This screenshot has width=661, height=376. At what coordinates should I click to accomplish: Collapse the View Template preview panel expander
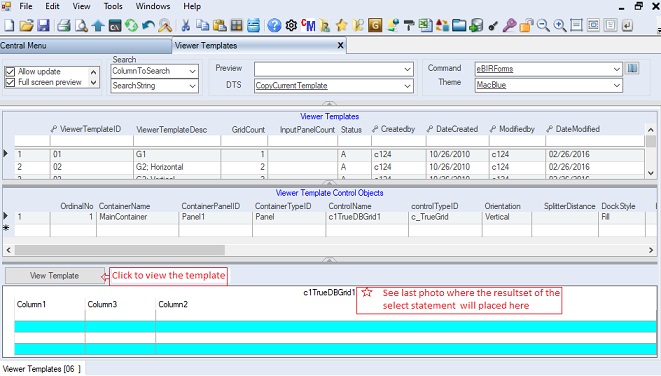(329, 260)
